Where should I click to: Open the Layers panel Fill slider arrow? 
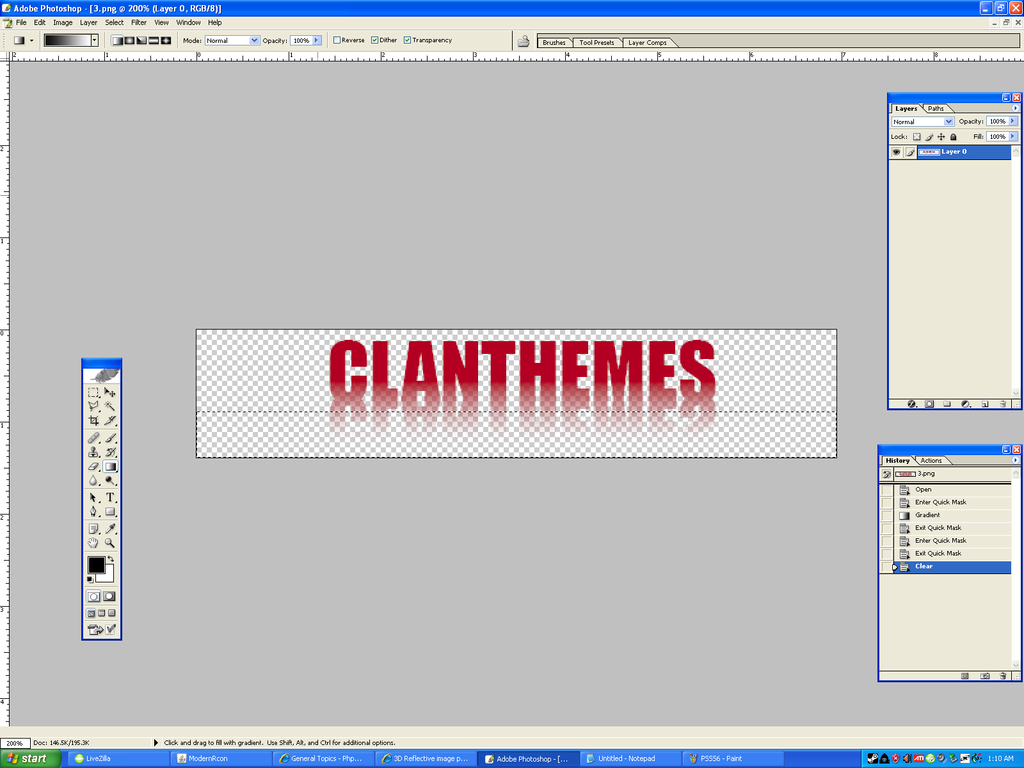1013,136
